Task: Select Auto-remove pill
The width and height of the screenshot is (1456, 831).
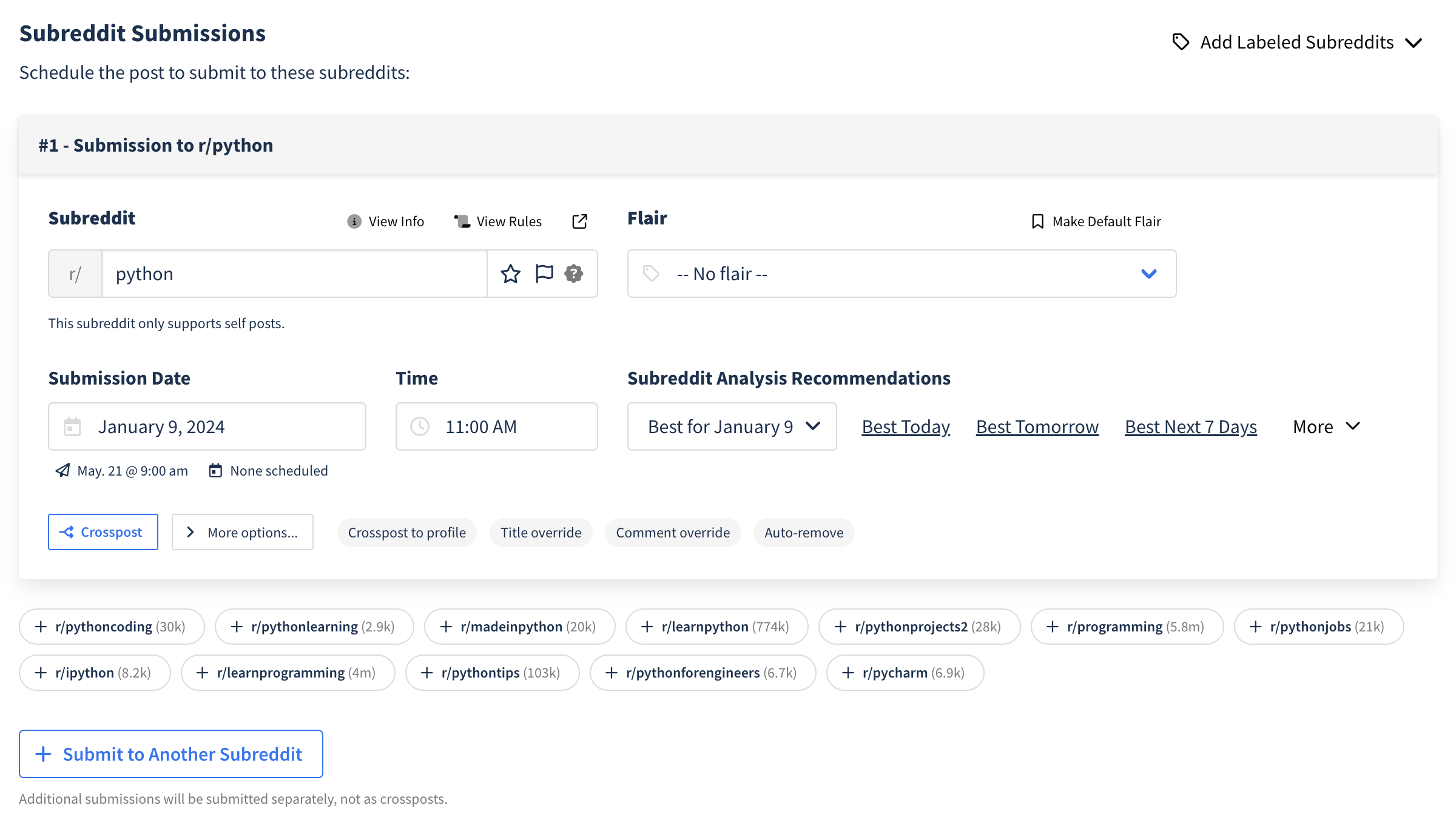Action: (804, 533)
